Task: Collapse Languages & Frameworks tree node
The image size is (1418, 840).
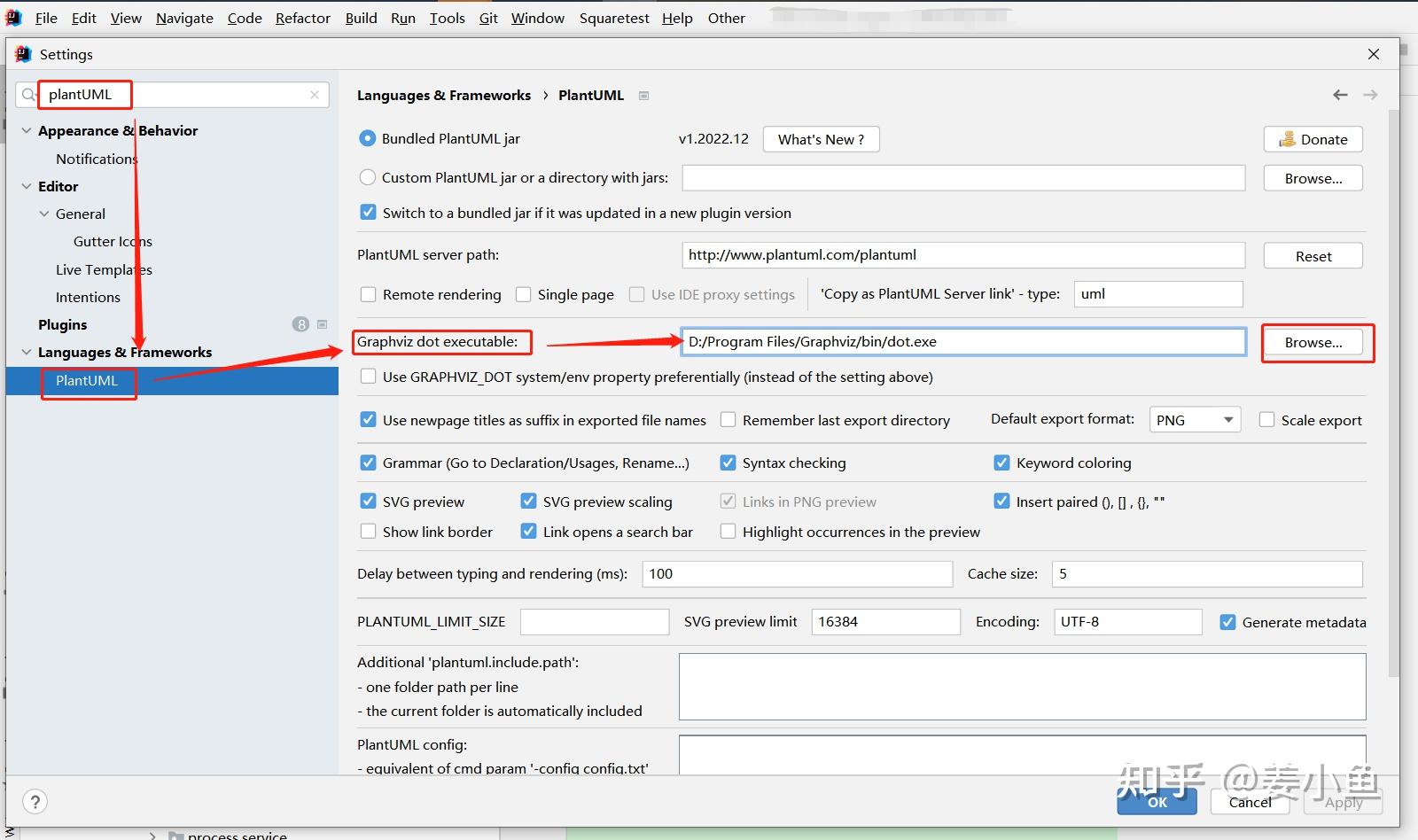Action: [26, 352]
